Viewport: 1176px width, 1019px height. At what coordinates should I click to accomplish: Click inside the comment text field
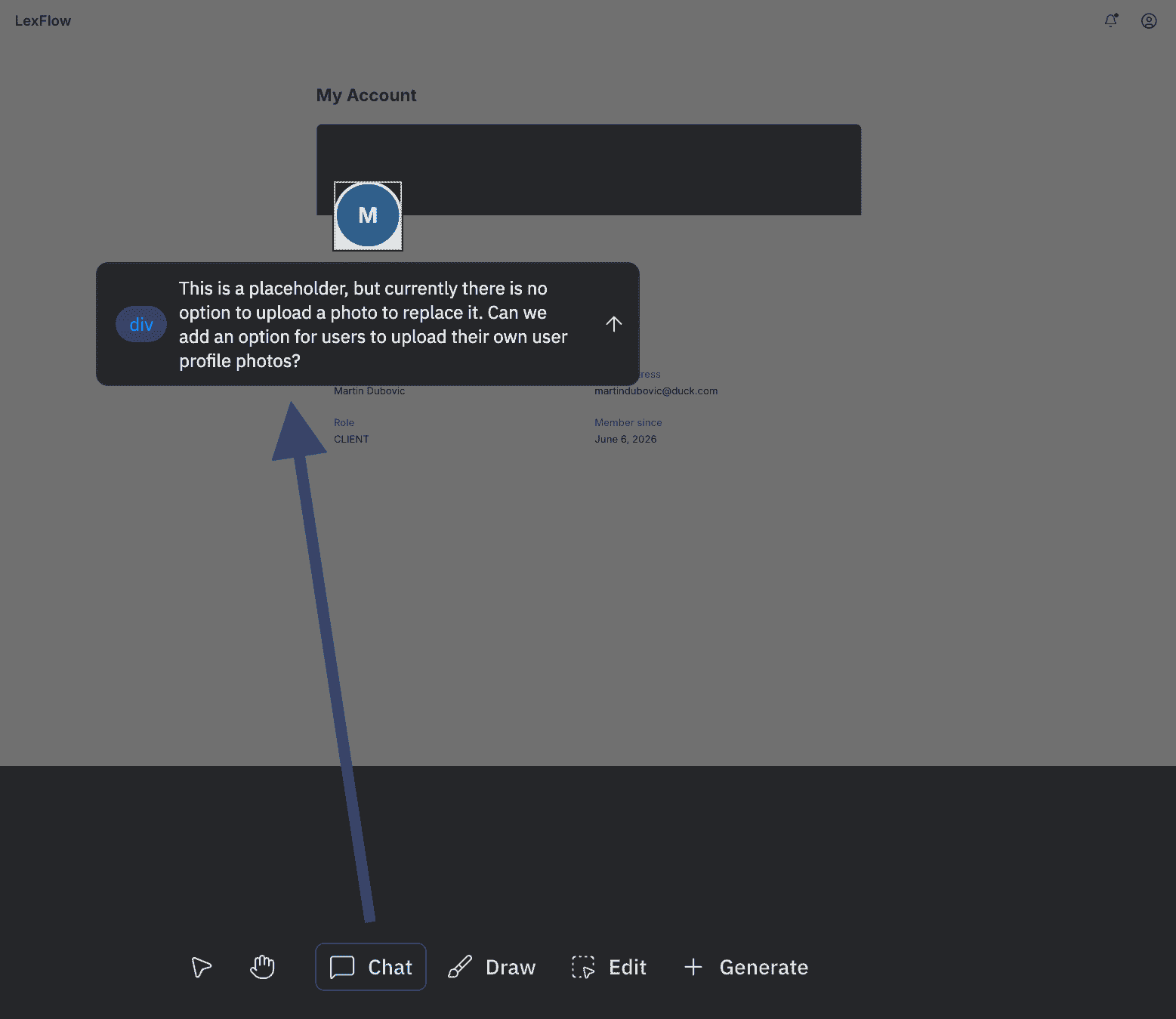373,324
